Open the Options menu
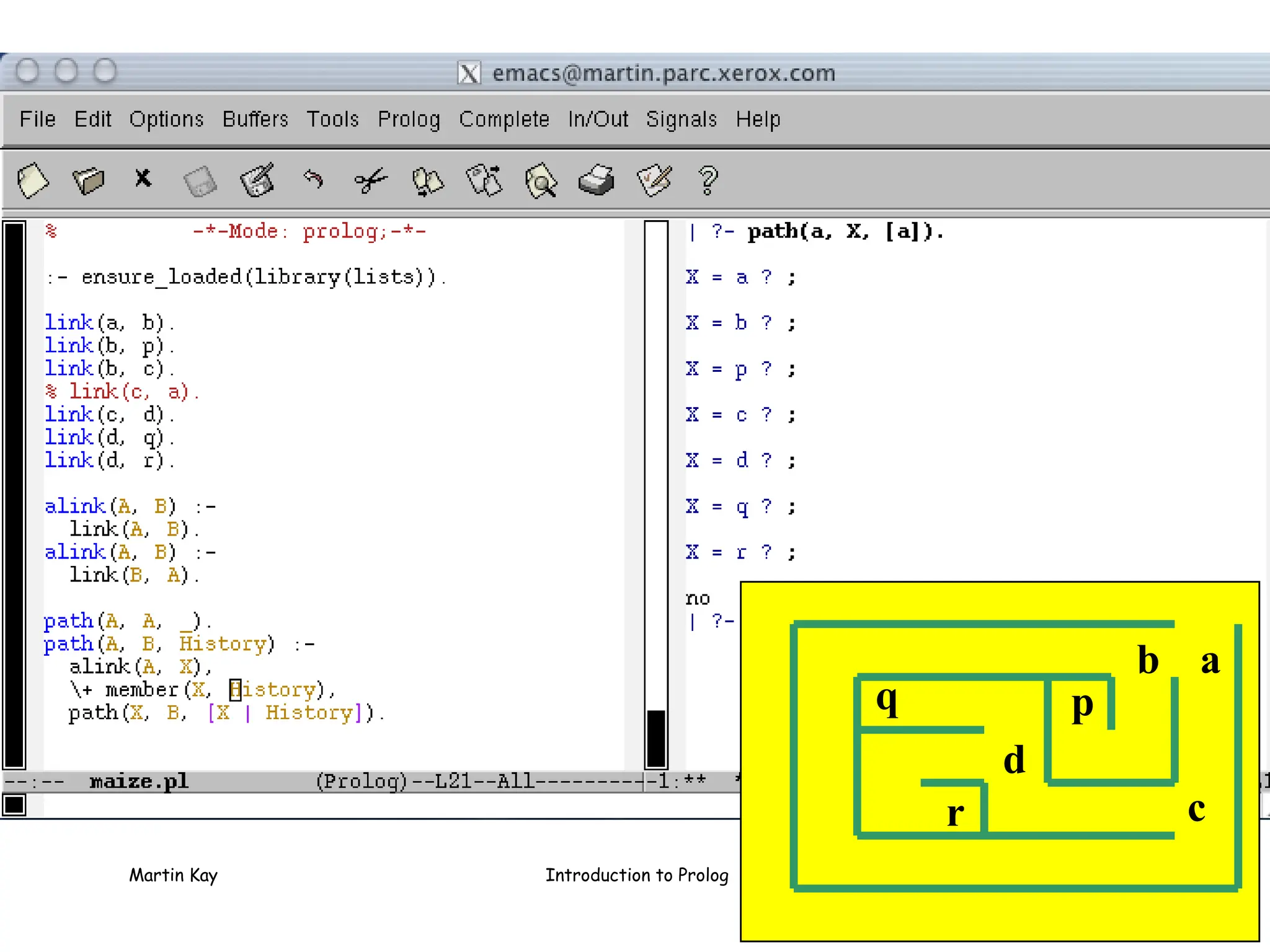1270x952 pixels. 166,119
